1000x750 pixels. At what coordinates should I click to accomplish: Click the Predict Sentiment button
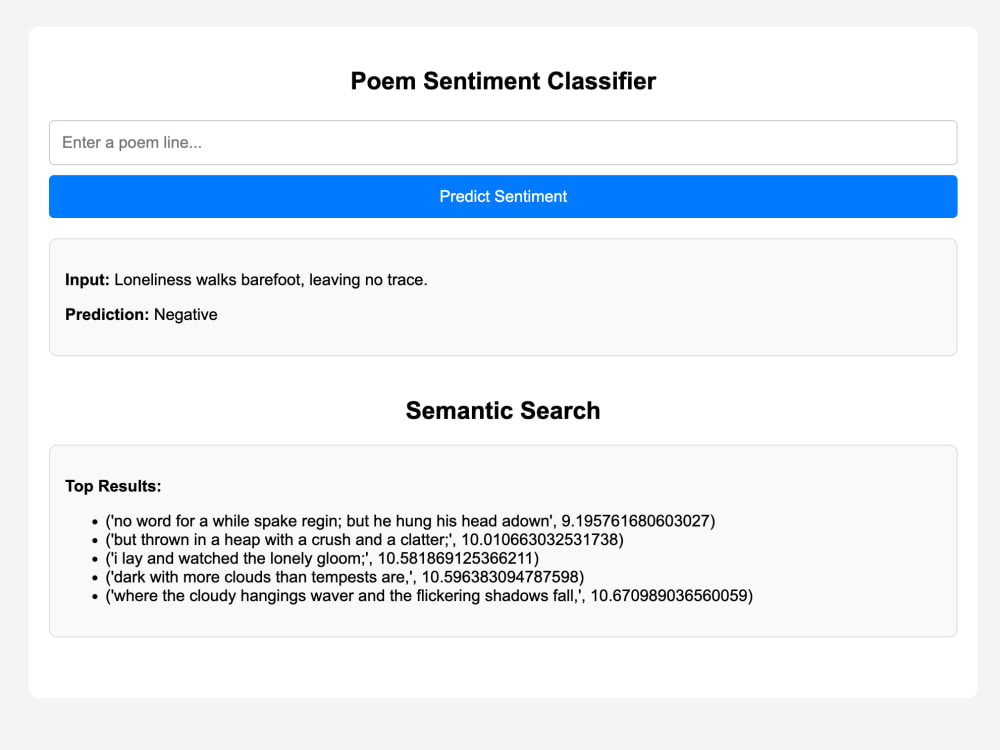click(x=503, y=196)
